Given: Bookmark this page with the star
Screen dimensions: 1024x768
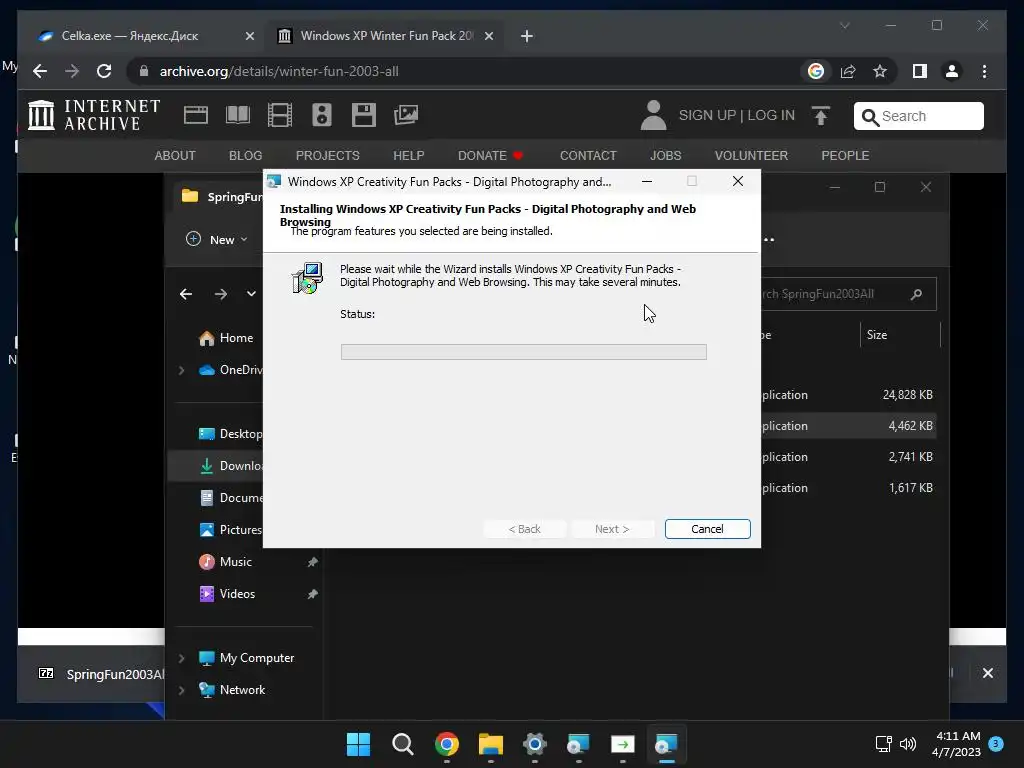Looking at the screenshot, I should click(880, 71).
